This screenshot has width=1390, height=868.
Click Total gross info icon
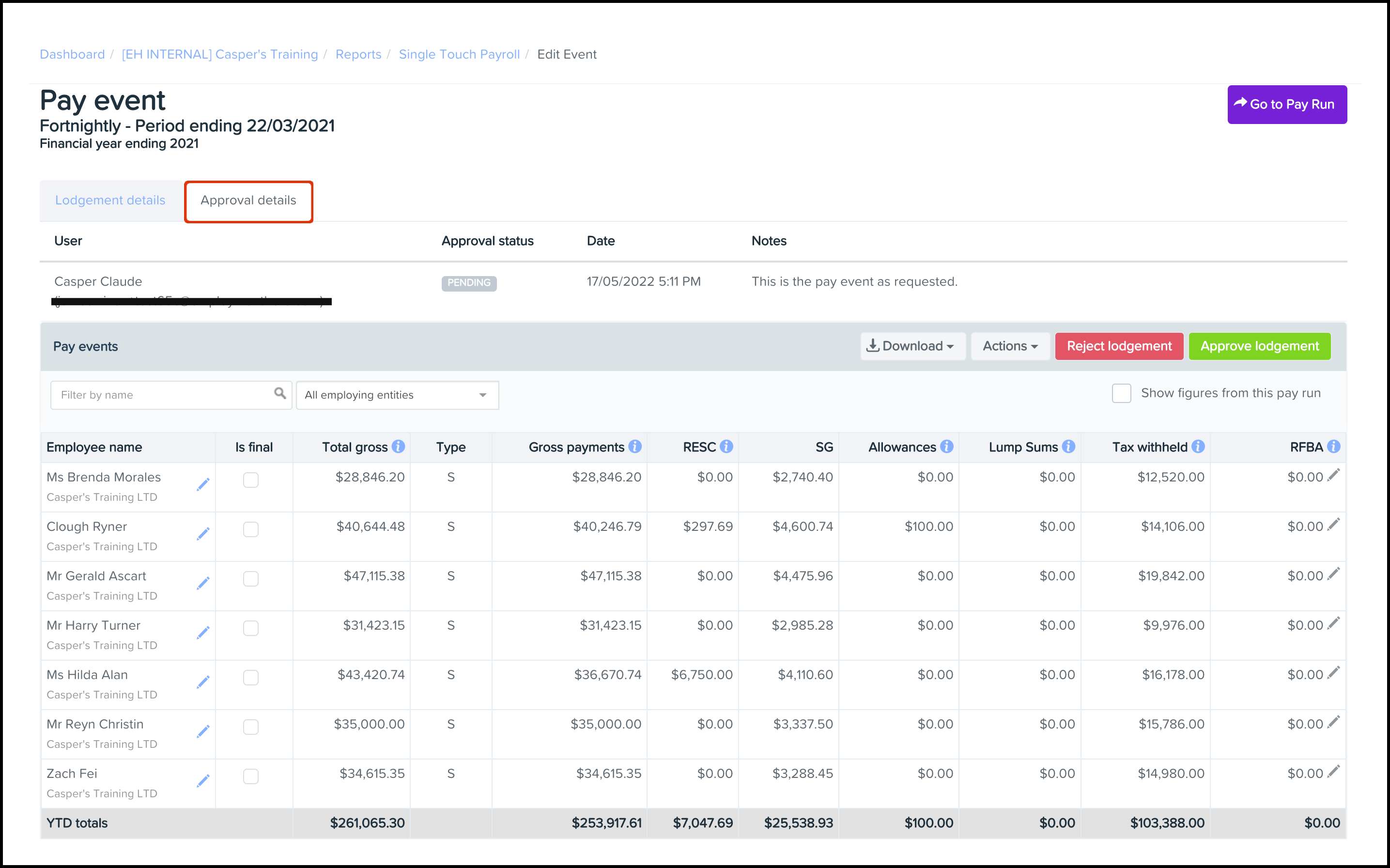[398, 447]
